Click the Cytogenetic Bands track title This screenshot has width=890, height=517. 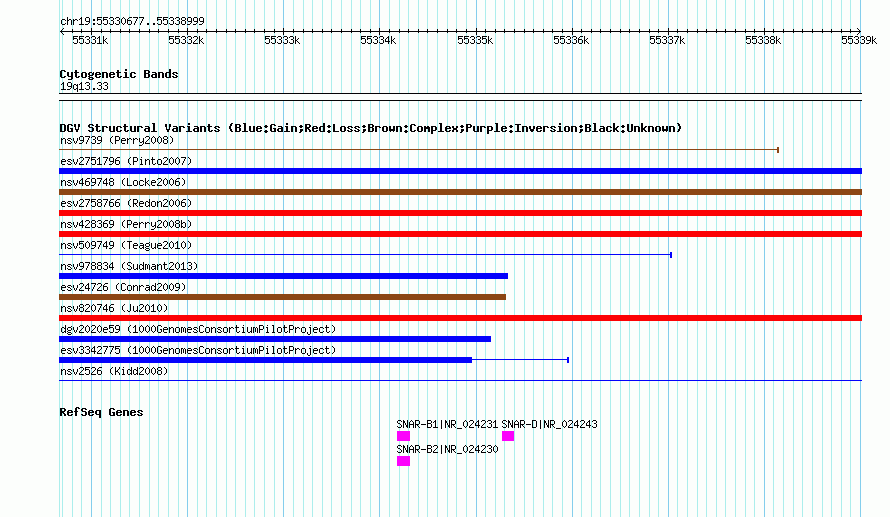[x=119, y=74]
